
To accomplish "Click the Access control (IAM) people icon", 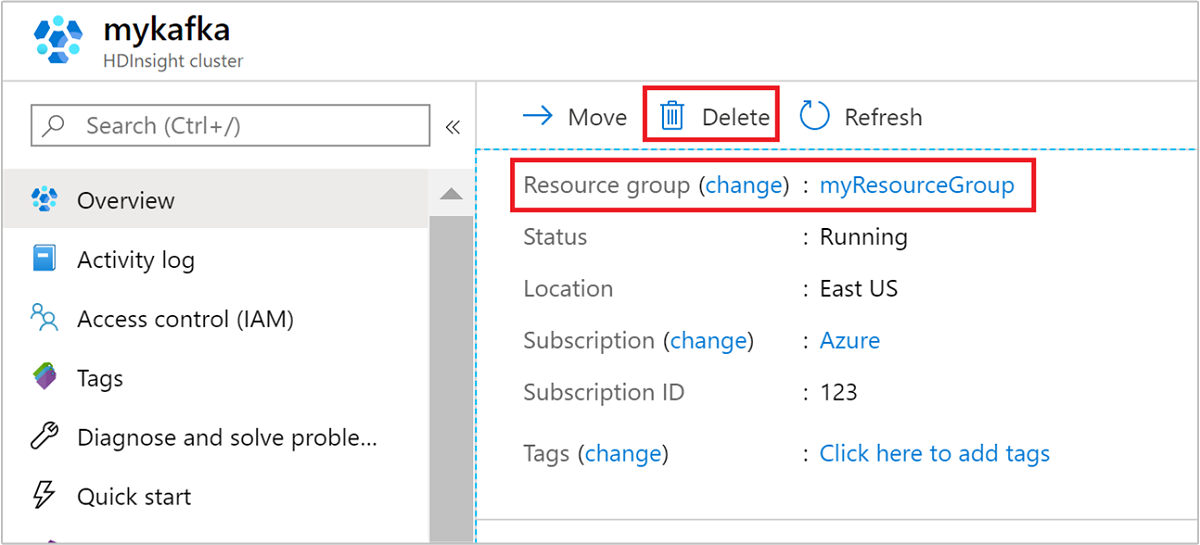I will (x=45, y=319).
